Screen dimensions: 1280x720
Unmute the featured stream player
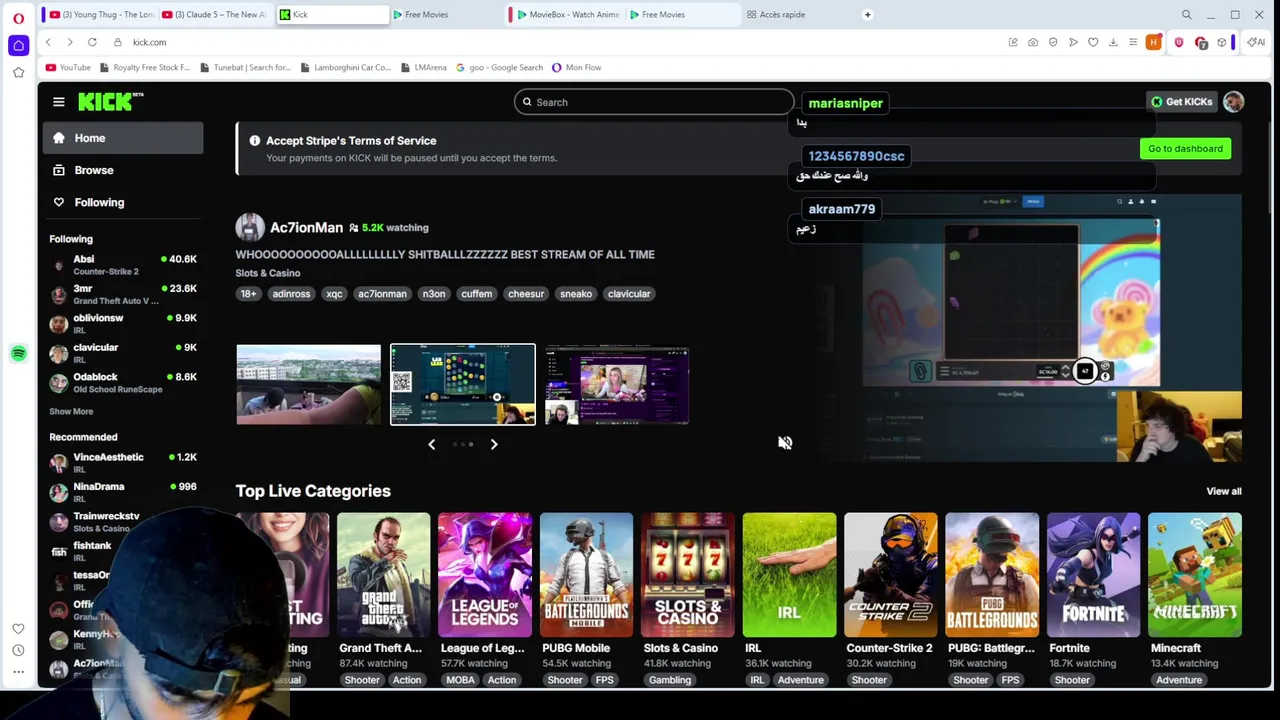click(785, 443)
